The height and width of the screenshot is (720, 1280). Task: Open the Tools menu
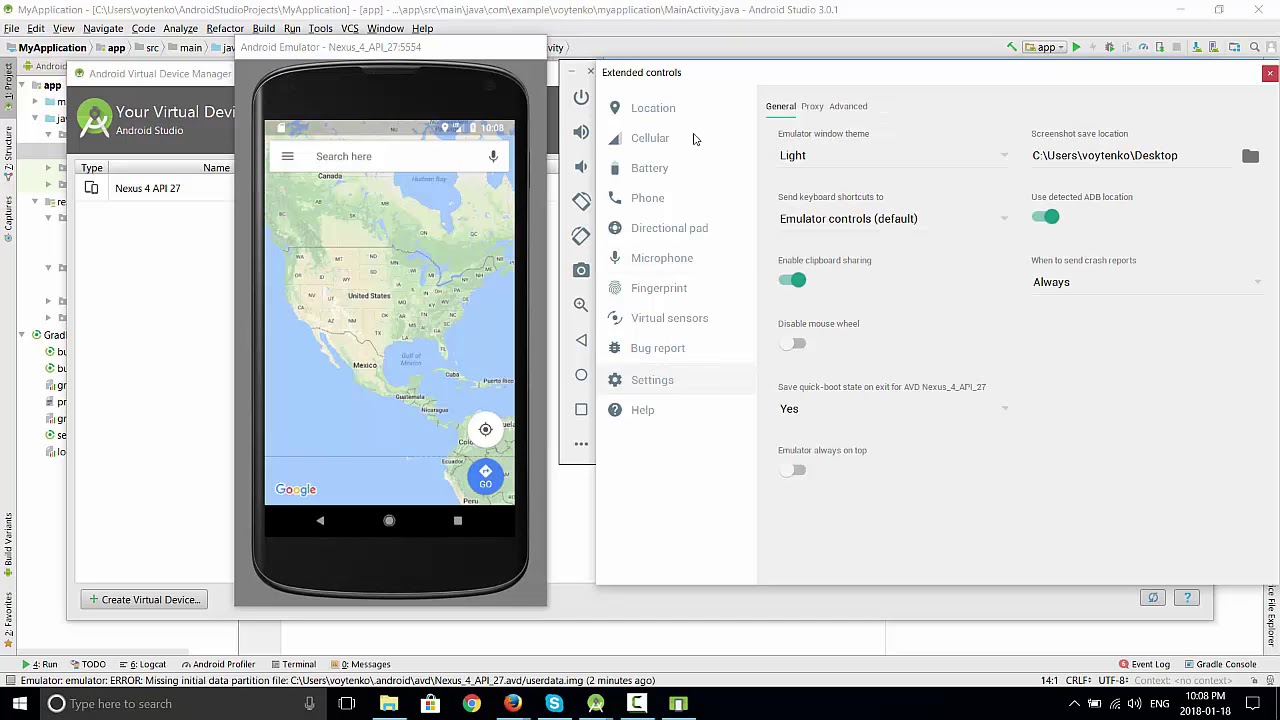[x=320, y=28]
